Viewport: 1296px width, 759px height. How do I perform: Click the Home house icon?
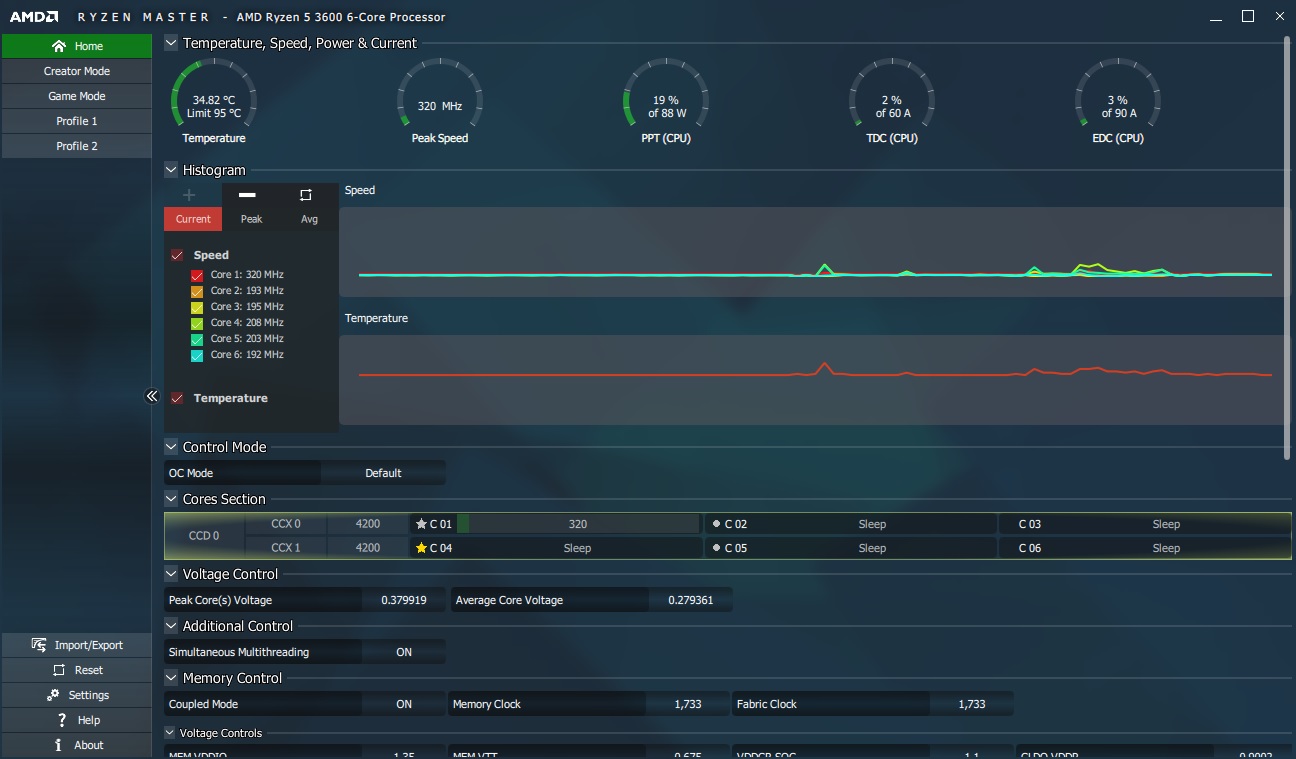click(59, 46)
